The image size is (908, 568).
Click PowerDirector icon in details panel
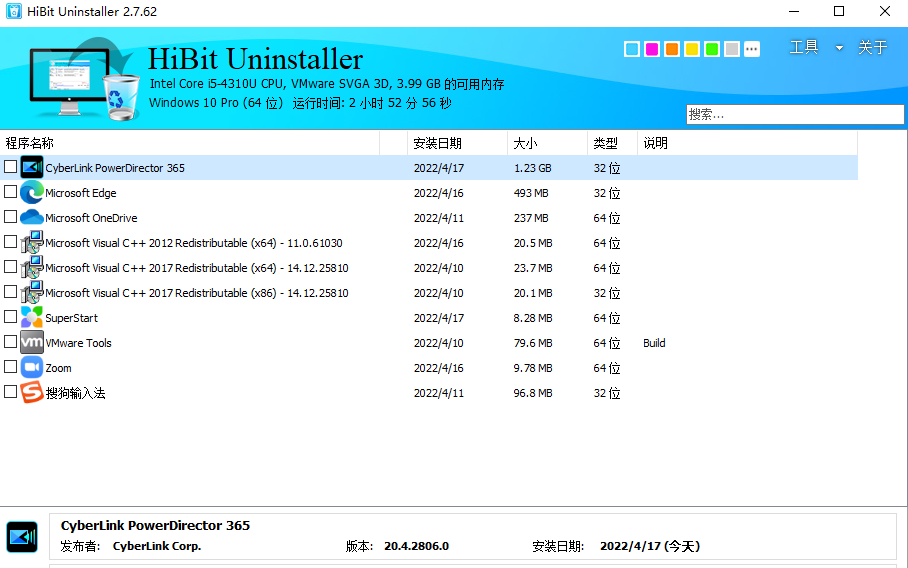[22, 537]
